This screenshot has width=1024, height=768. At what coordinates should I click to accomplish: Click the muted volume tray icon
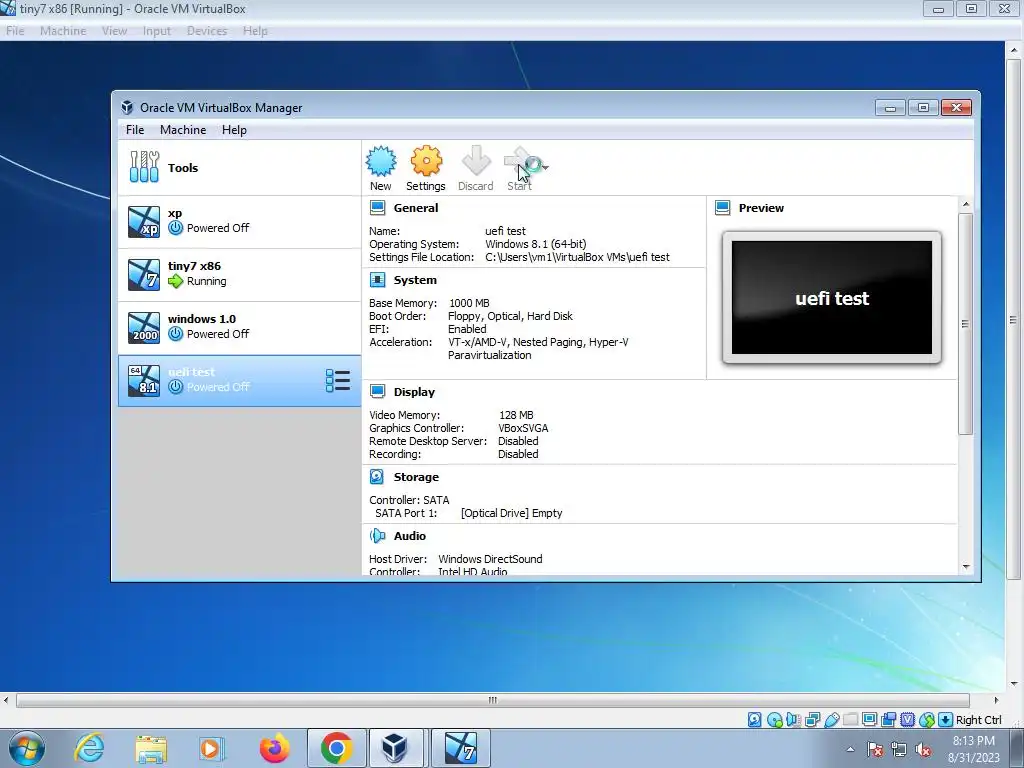[923, 749]
